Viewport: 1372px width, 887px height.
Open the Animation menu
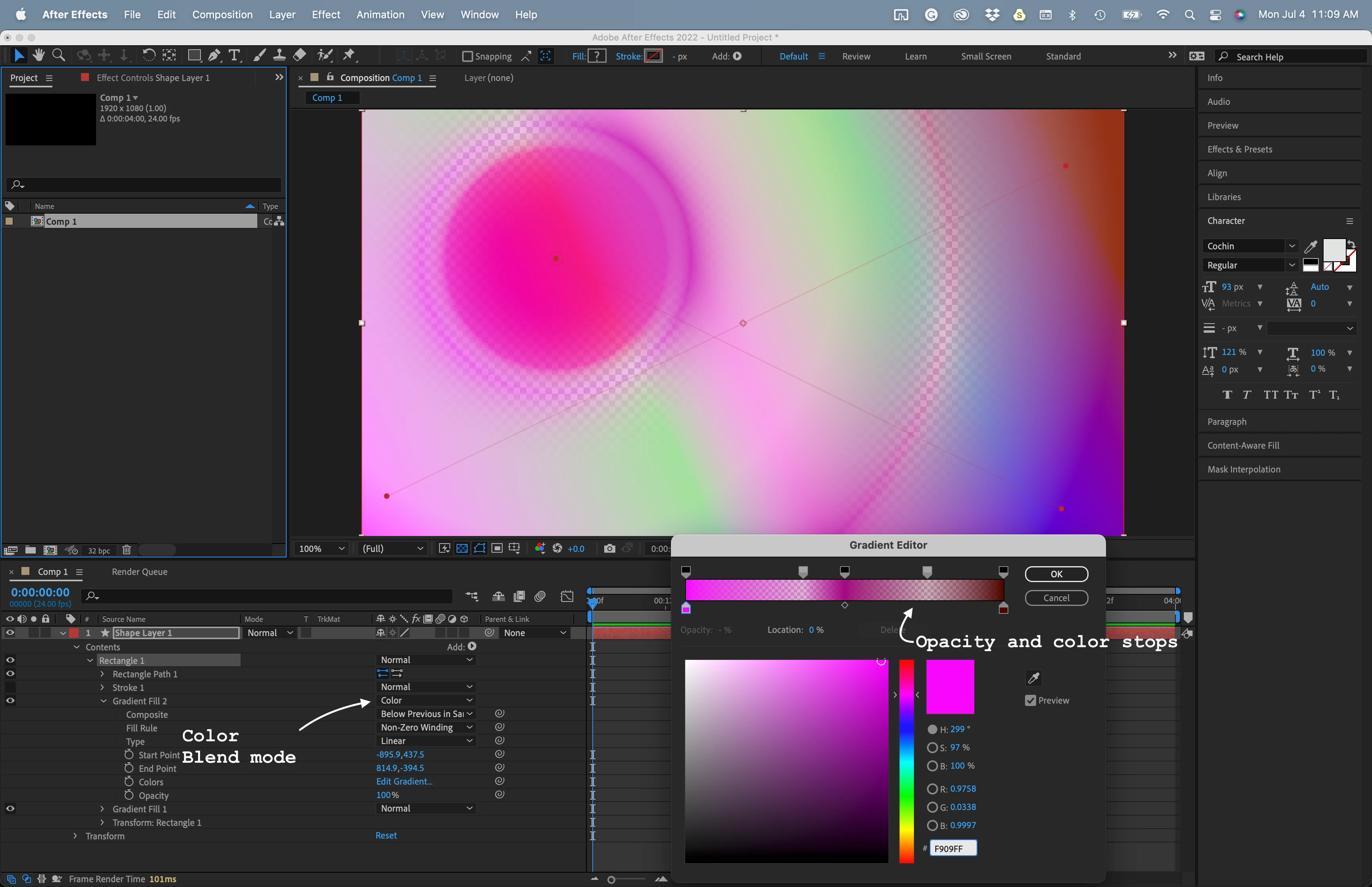point(380,14)
